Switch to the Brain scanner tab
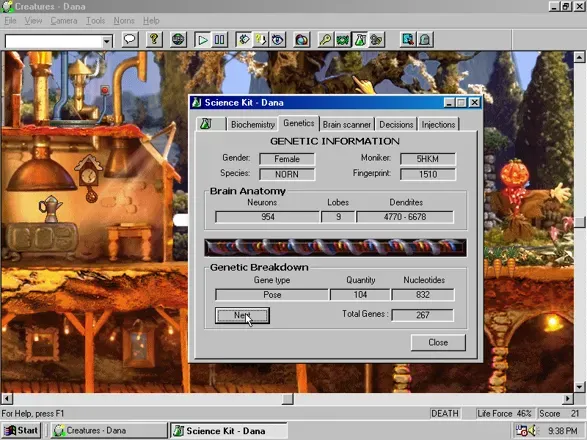587x440 pixels. coord(347,124)
